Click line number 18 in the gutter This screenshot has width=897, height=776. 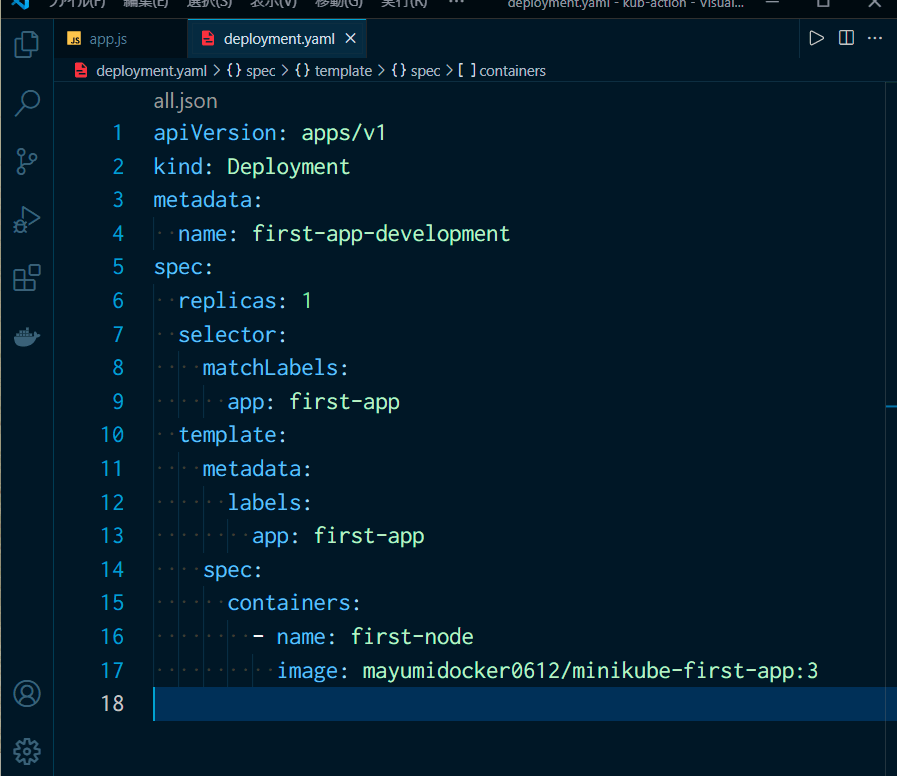click(112, 703)
